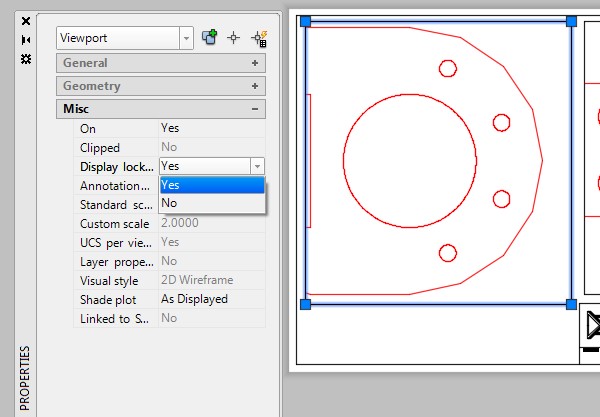Select Yes in the Display locked list
600x417 pixels.
[211, 185]
